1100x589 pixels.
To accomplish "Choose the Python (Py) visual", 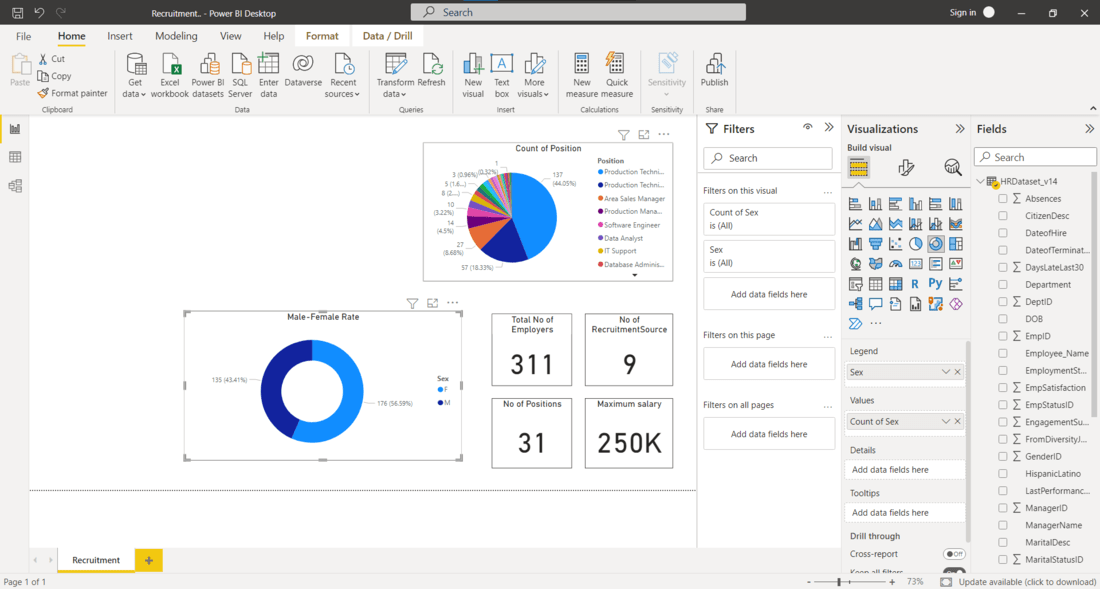I will (935, 284).
